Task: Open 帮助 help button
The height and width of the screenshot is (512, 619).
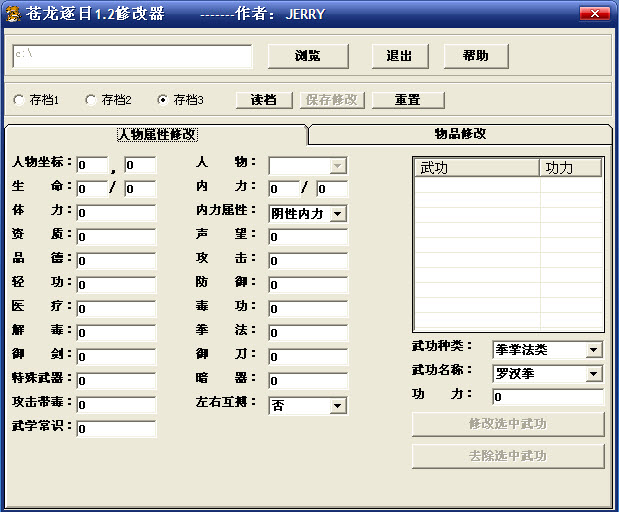Action: pos(476,56)
